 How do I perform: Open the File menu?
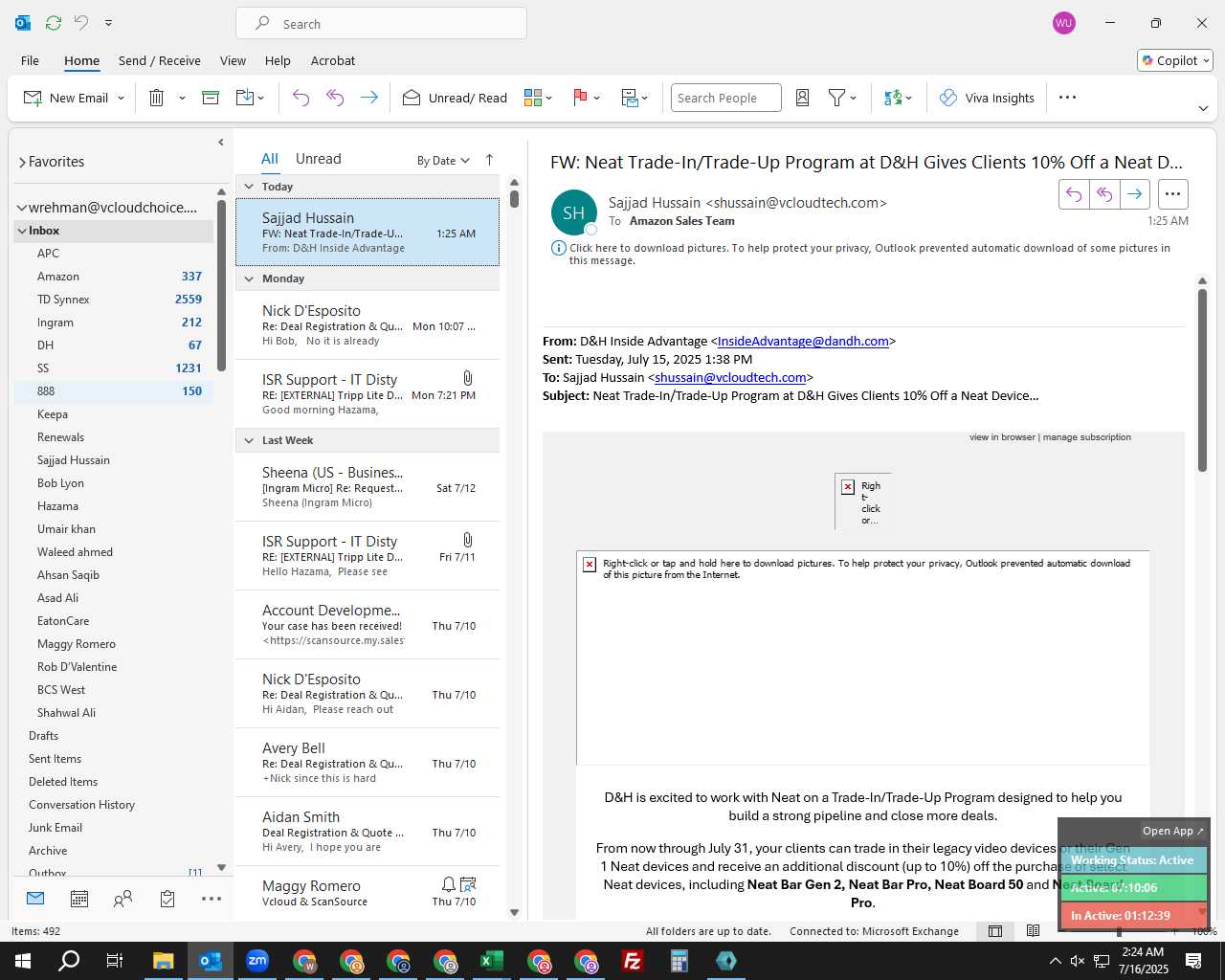coord(31,60)
